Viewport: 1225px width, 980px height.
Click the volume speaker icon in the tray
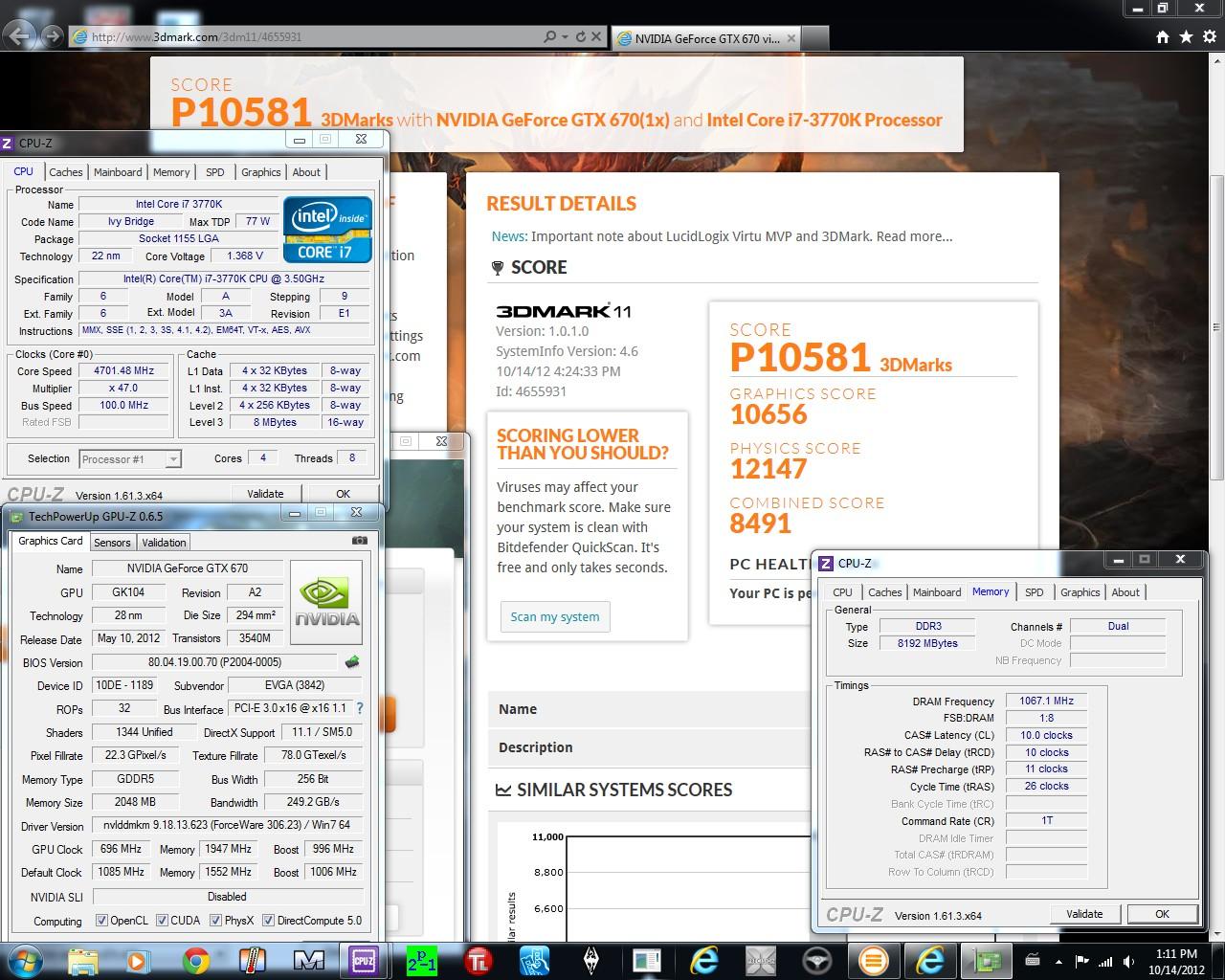1131,960
